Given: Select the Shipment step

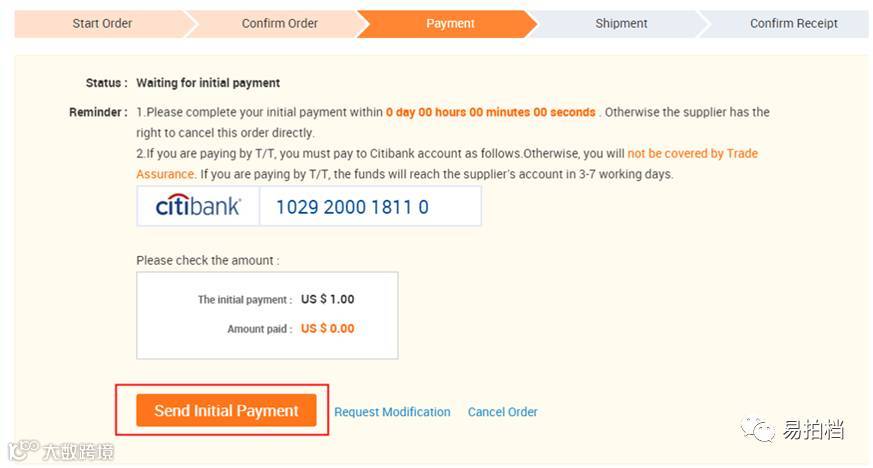Looking at the screenshot, I should [x=621, y=23].
